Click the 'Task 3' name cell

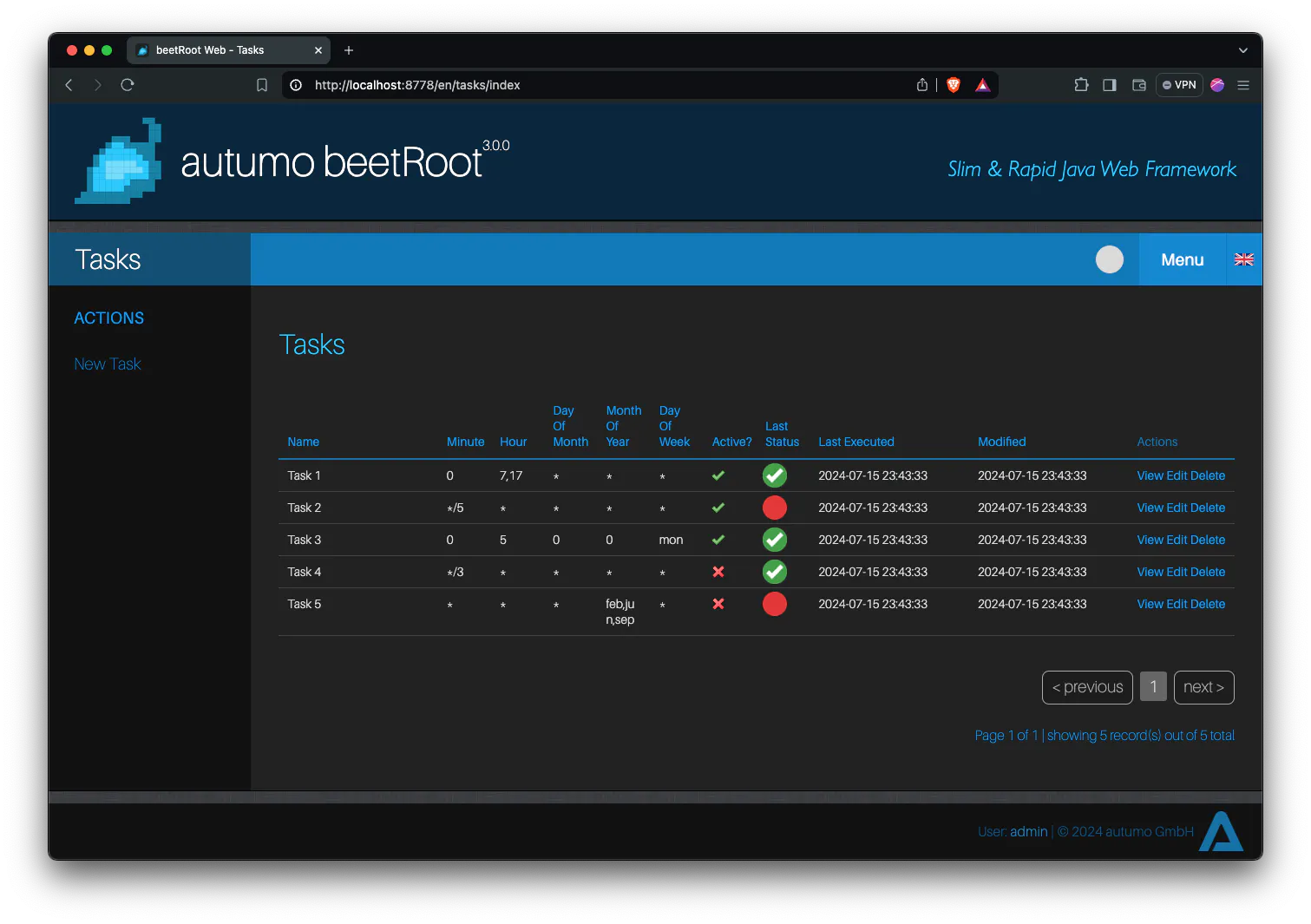(x=305, y=540)
